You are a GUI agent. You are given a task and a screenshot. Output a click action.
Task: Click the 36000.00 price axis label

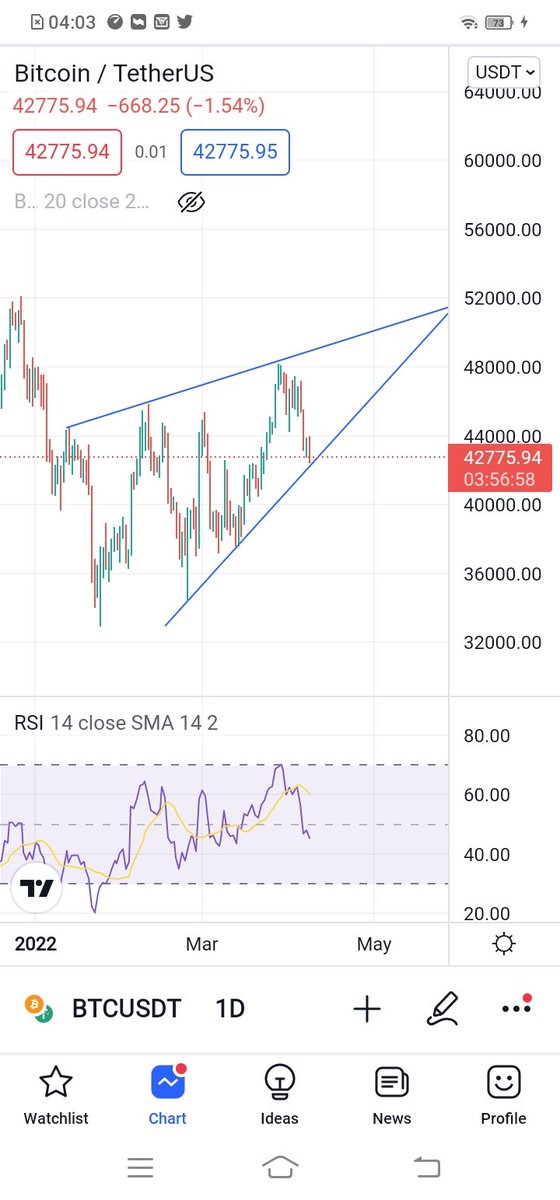pyautogui.click(x=503, y=574)
